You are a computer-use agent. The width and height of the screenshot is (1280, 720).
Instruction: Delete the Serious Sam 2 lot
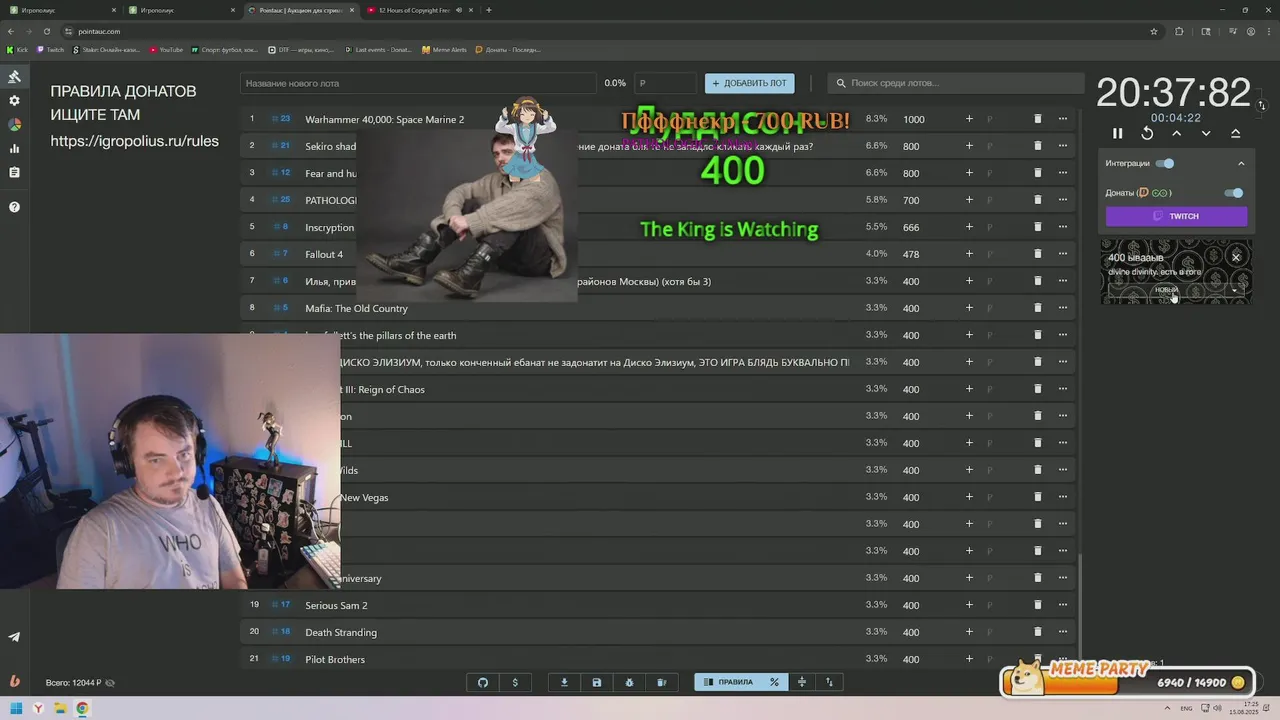point(1037,605)
